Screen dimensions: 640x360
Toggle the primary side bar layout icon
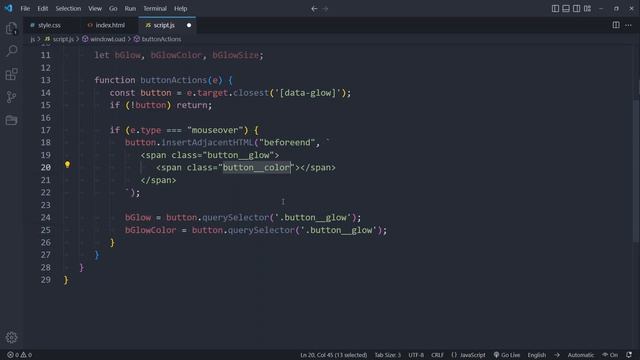555,9
